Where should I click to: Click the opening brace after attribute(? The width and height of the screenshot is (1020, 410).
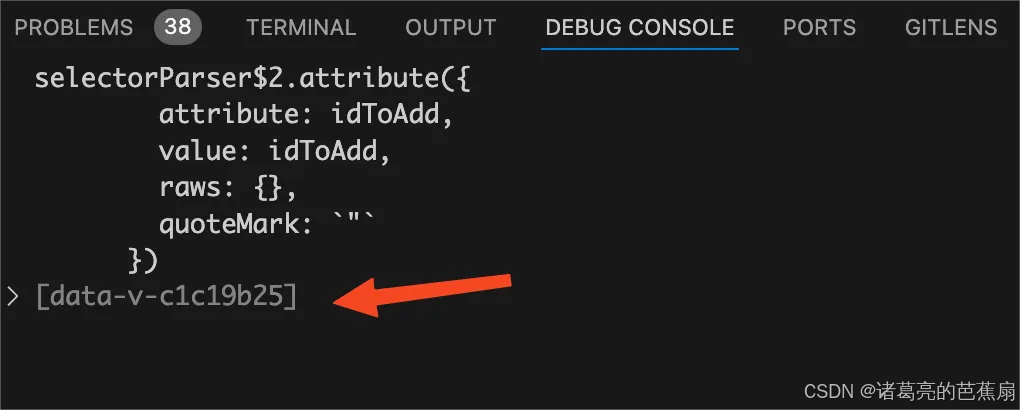pyautogui.click(x=463, y=79)
